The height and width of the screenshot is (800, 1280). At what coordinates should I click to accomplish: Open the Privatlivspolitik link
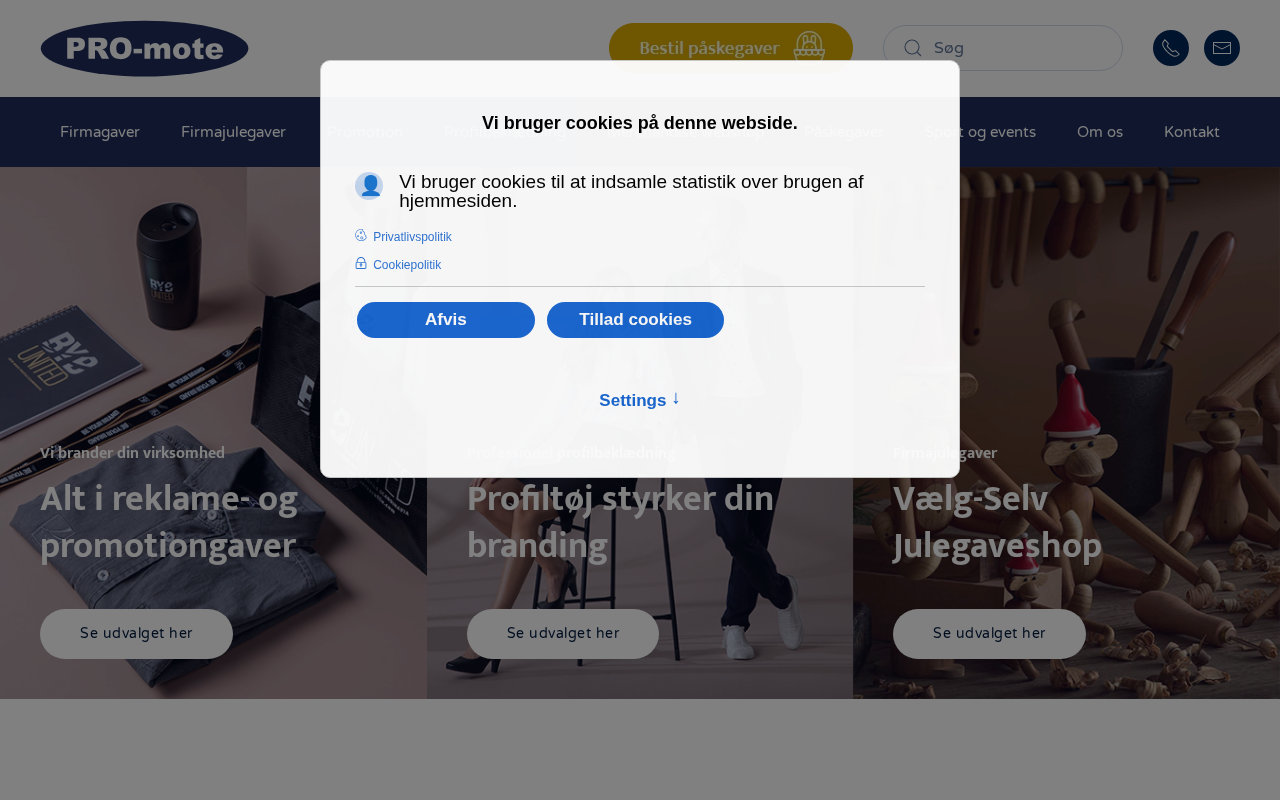point(412,237)
